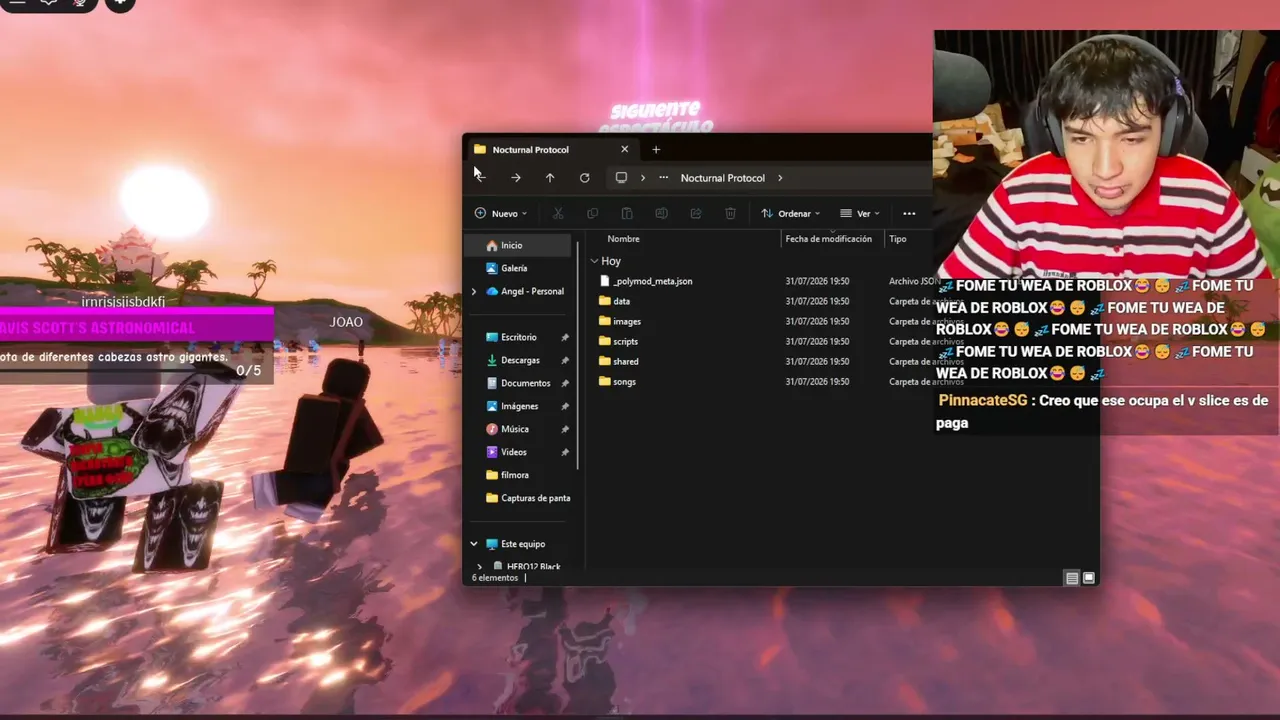Image resolution: width=1280 pixels, height=720 pixels.
Task: Click the data folder icon
Action: pos(604,301)
